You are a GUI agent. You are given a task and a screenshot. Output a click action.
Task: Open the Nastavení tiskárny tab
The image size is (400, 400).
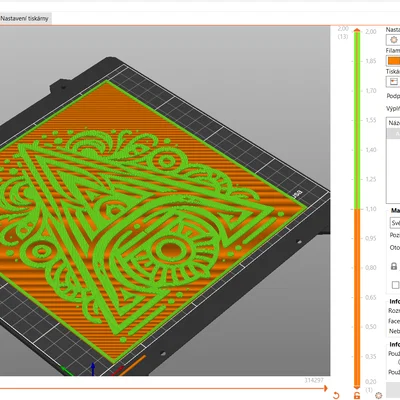(24, 19)
